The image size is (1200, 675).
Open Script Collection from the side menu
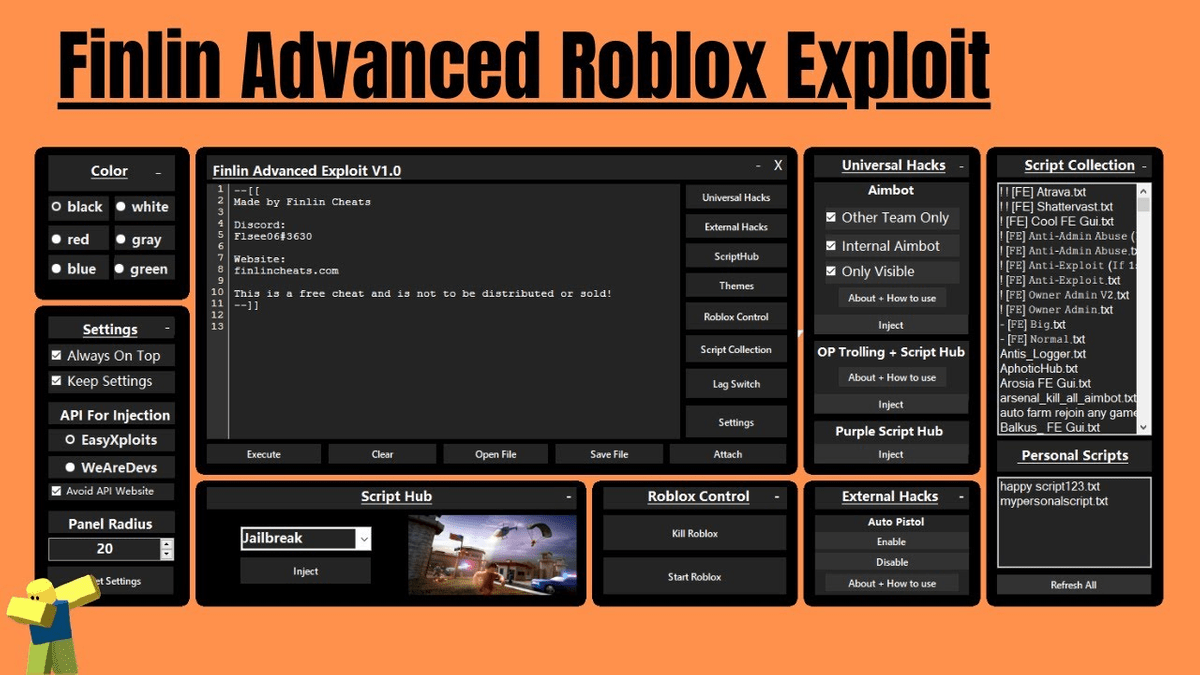pos(736,350)
